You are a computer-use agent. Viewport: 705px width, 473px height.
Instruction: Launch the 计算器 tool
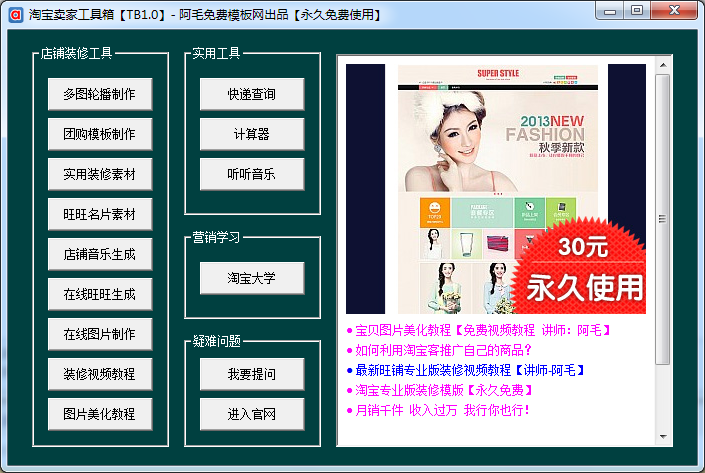click(x=252, y=134)
